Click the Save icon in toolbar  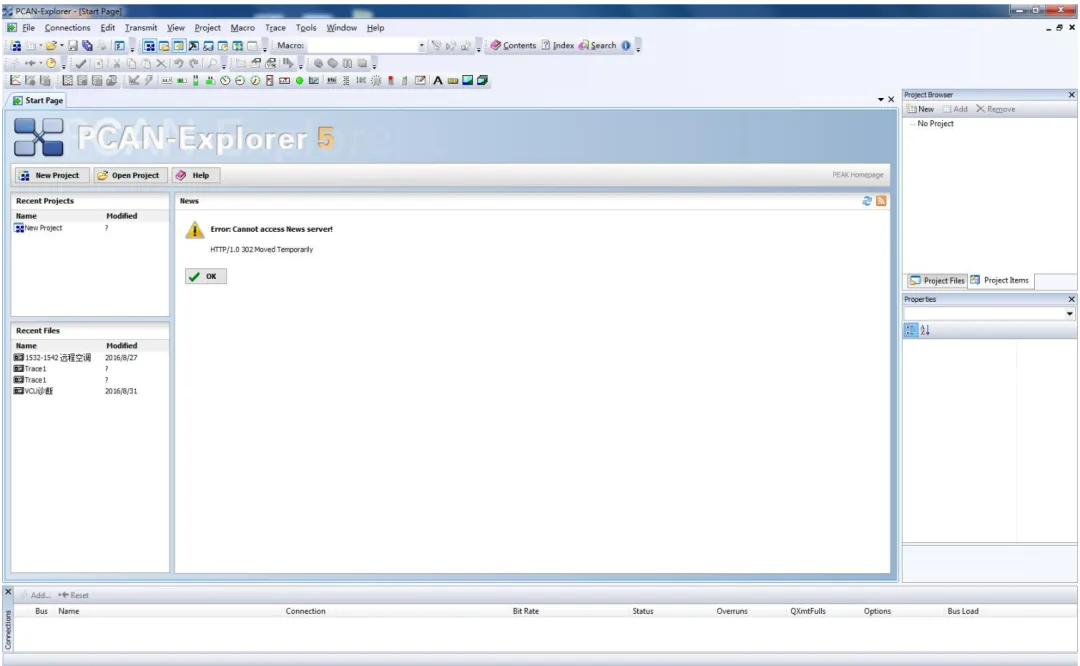[72, 45]
